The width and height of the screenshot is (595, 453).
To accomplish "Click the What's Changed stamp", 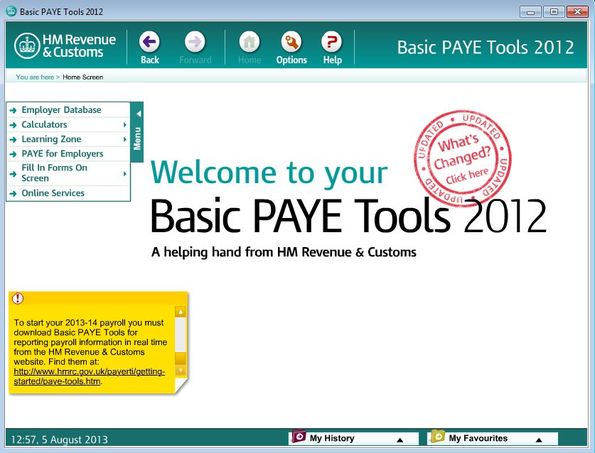I will pos(462,158).
